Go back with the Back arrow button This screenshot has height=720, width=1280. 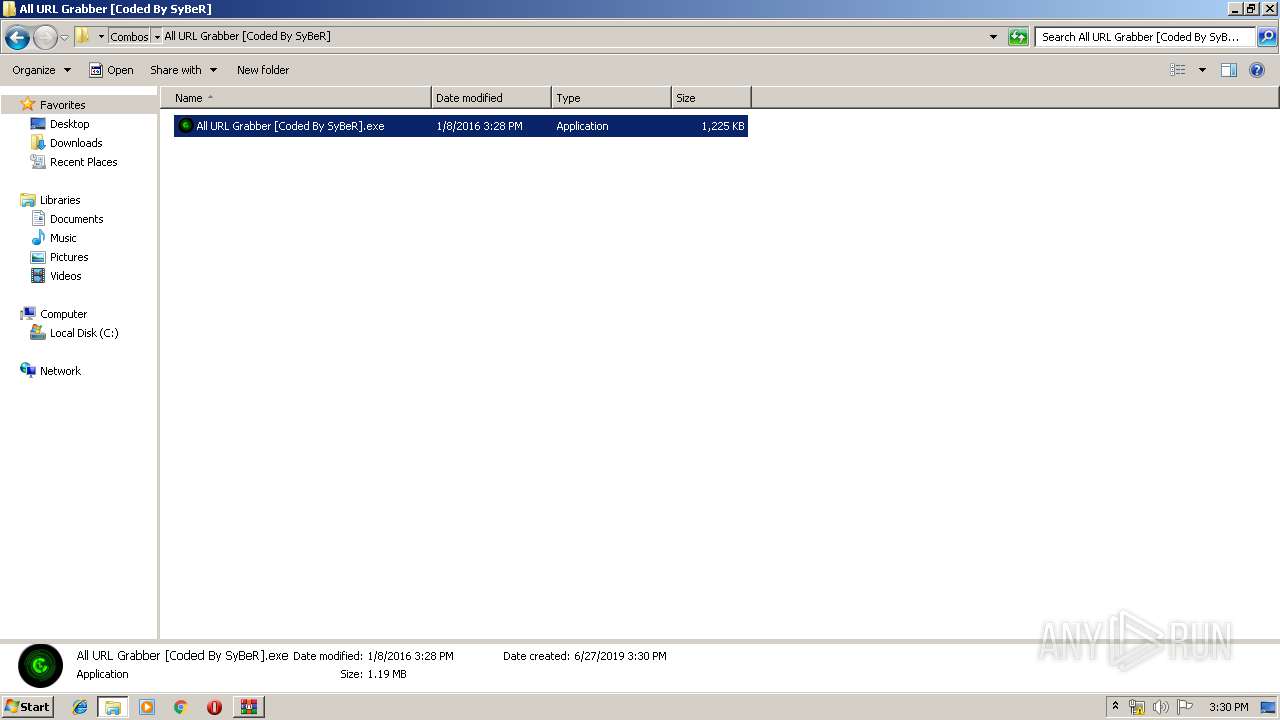[17, 38]
